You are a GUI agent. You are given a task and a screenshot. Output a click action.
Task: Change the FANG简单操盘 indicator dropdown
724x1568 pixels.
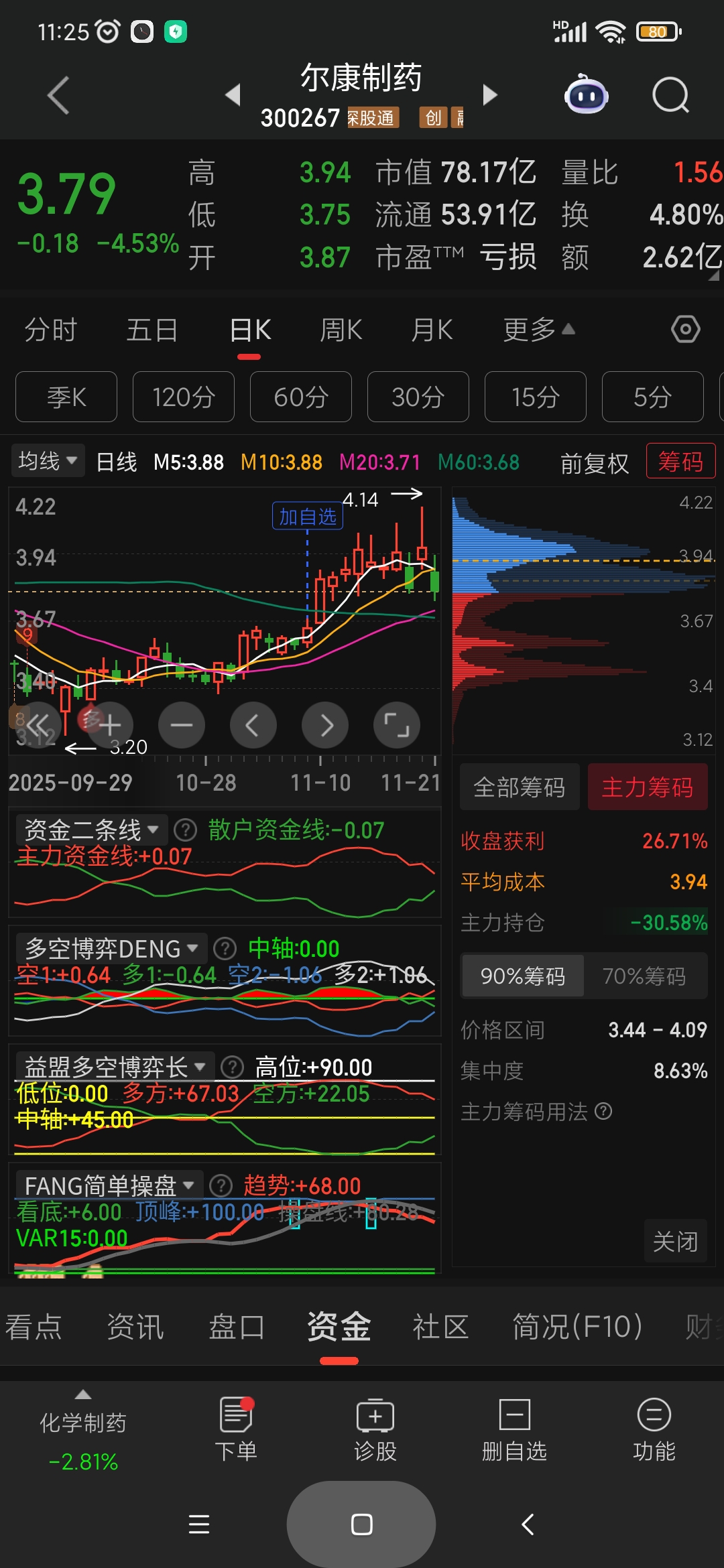click(x=109, y=1185)
